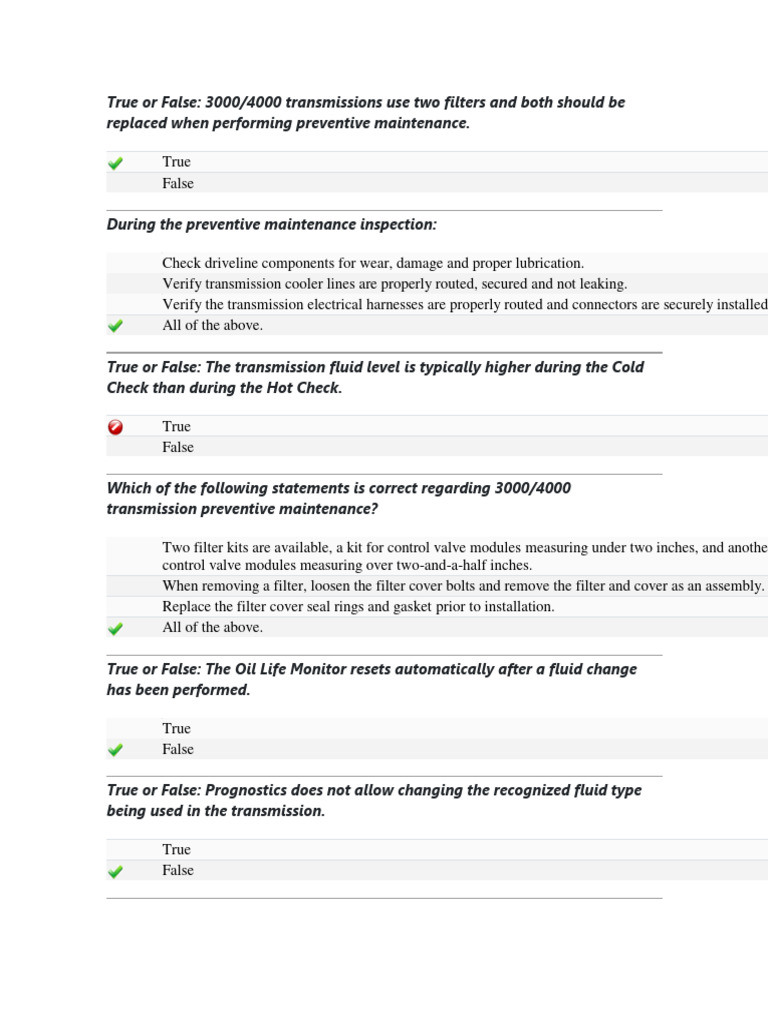Select False for the two-filters question

pos(178,184)
